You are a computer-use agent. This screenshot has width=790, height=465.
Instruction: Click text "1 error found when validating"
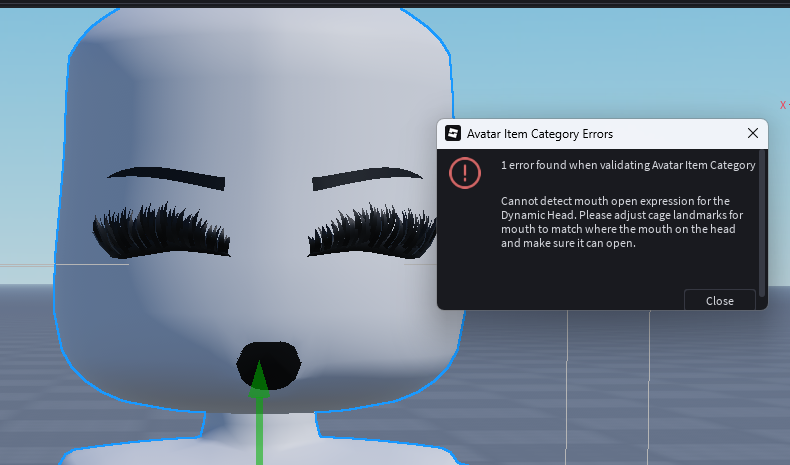click(x=575, y=165)
